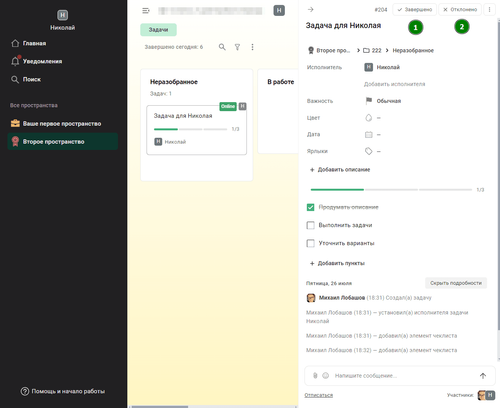This screenshot has width=500, height=408.
Task: Click Завершено сегодня: 6 counter
Action: (x=174, y=47)
